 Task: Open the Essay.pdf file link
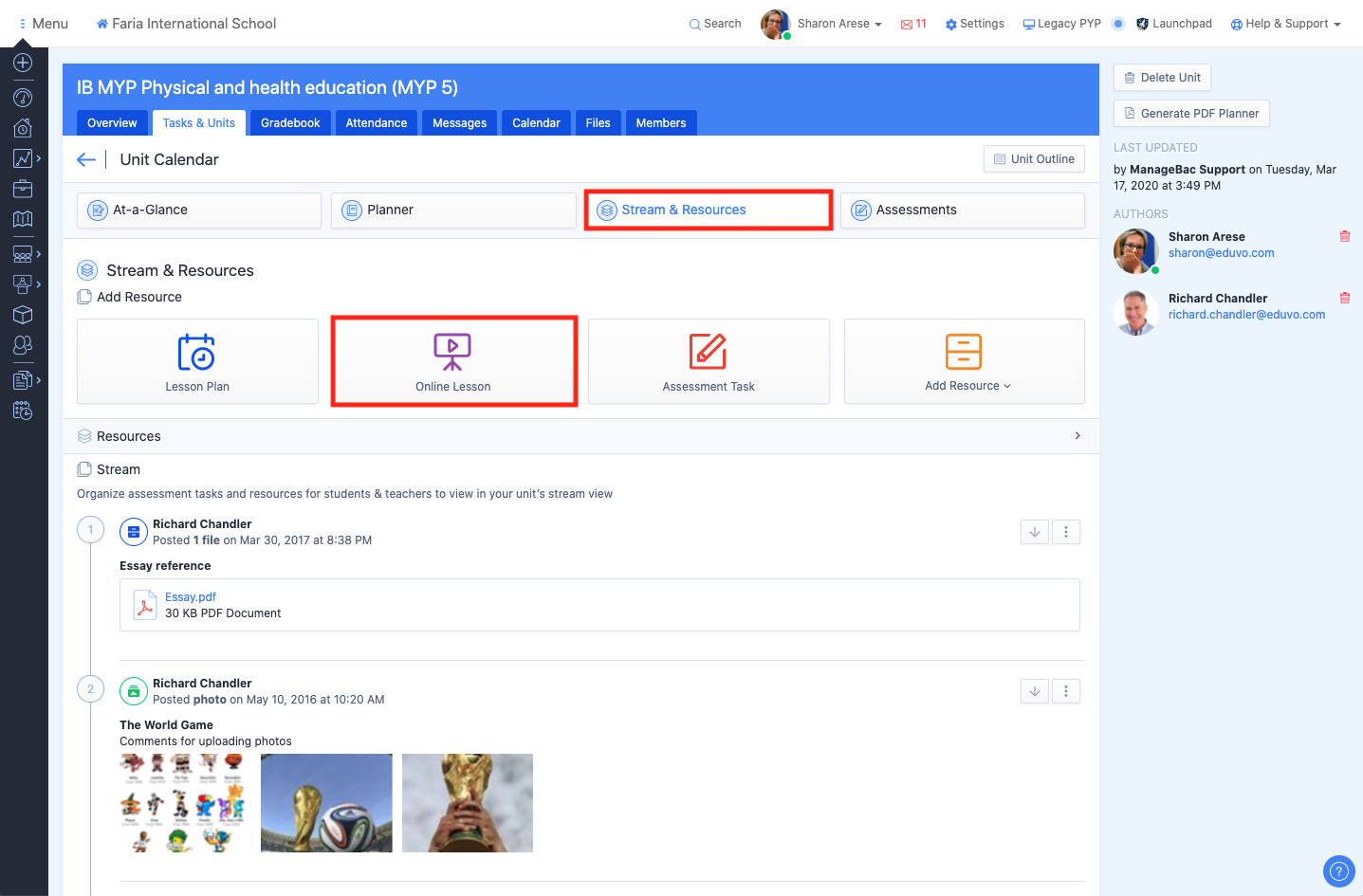191,597
